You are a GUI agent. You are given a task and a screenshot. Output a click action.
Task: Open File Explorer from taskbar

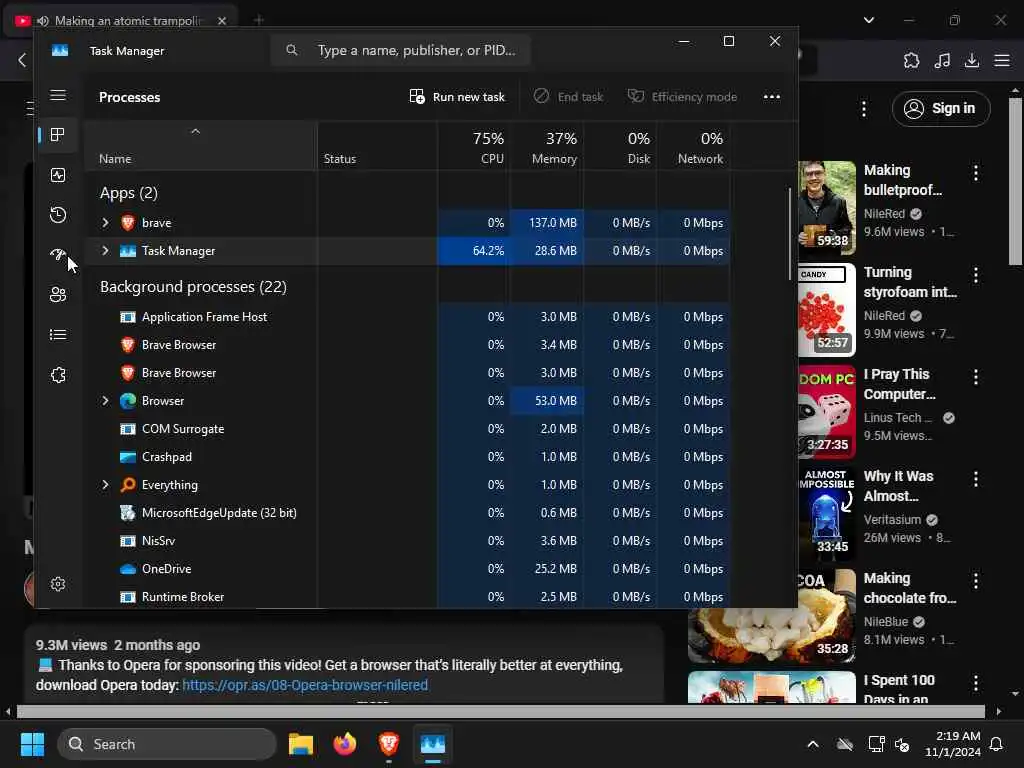click(x=301, y=744)
